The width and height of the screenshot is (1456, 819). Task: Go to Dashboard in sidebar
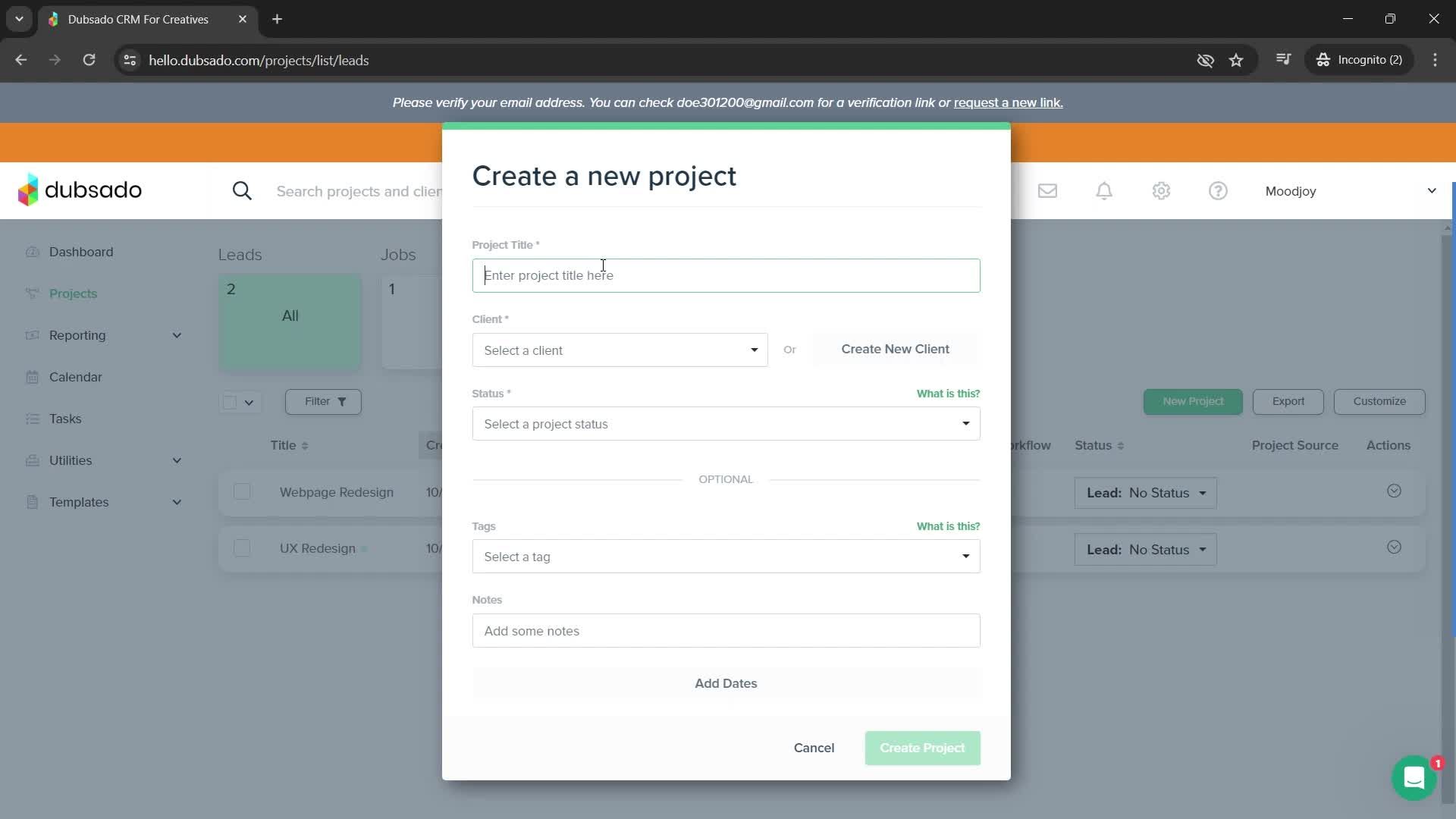(x=81, y=252)
